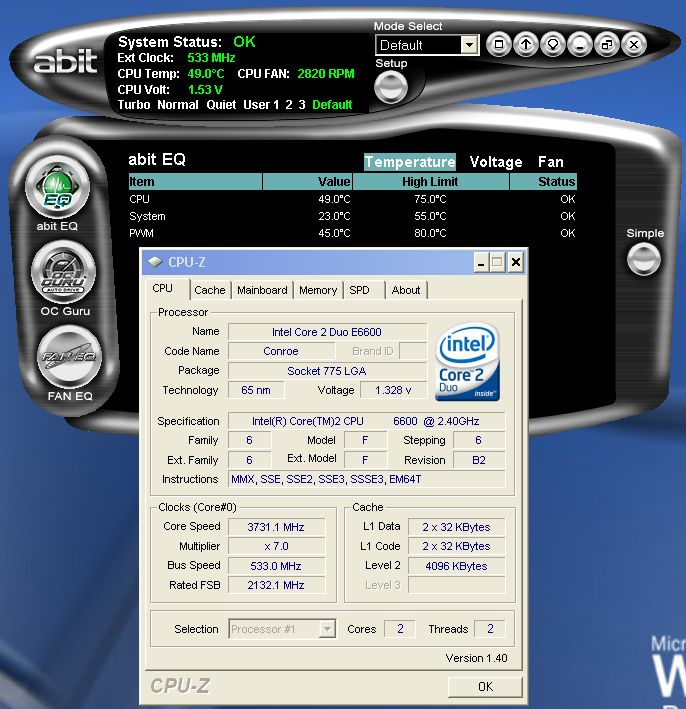This screenshot has height=709, width=686.
Task: Click the CPU-Z title bar icon
Action: [x=155, y=262]
